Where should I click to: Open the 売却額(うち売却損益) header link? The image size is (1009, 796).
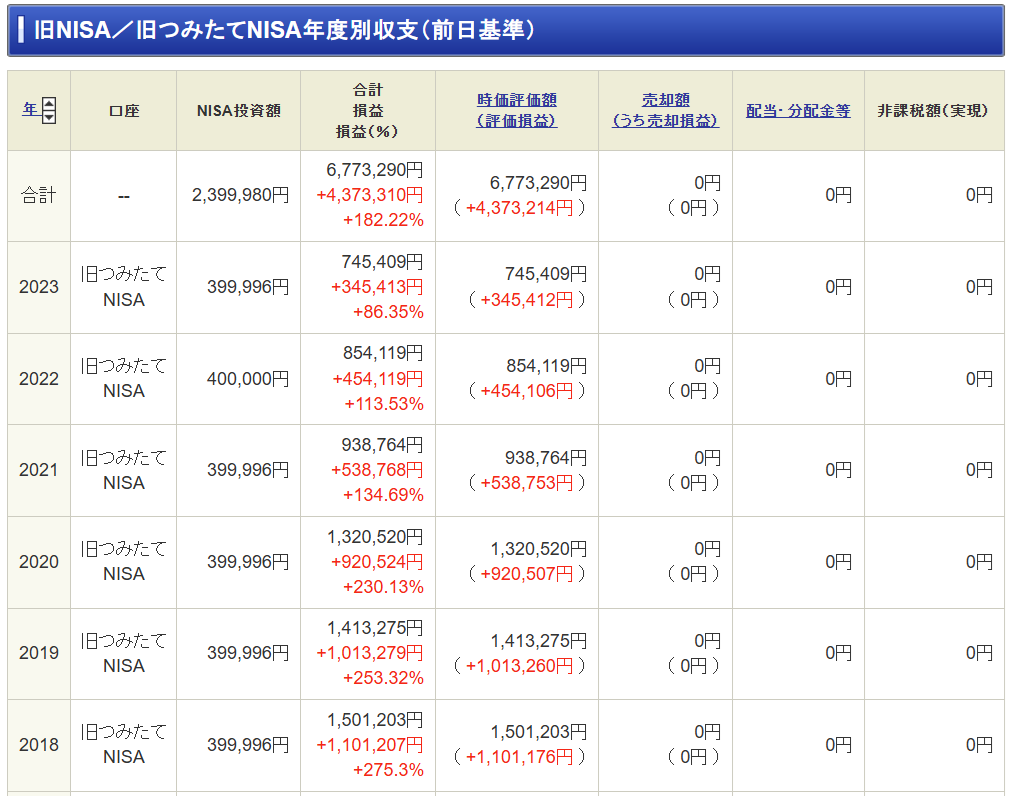point(665,110)
